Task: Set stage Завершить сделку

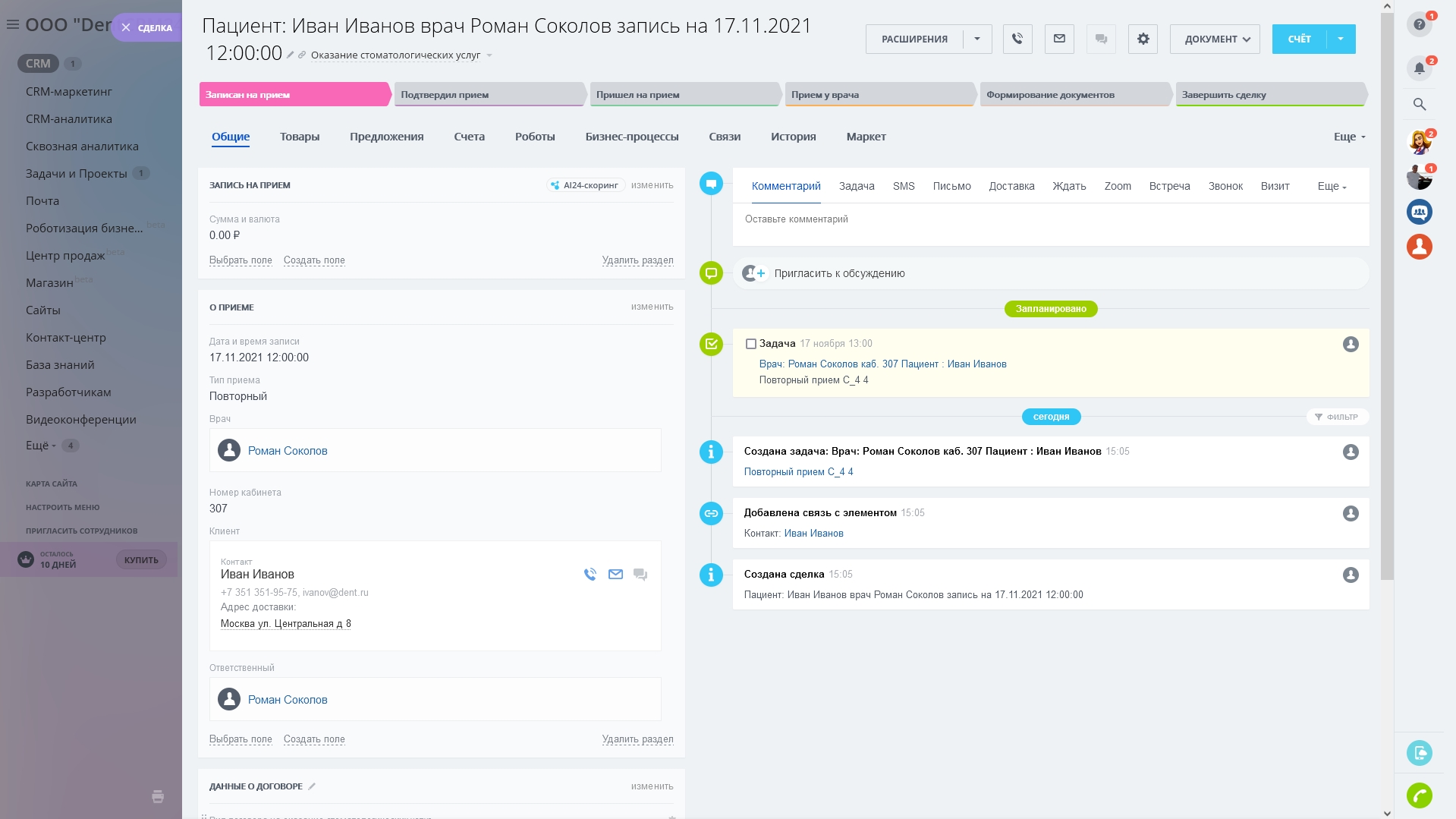Action: click(x=1271, y=94)
